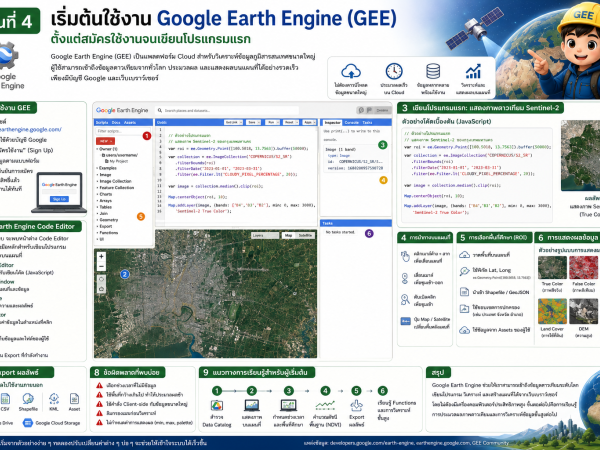Expand the Owner folder in the scripts tree

[108, 149]
